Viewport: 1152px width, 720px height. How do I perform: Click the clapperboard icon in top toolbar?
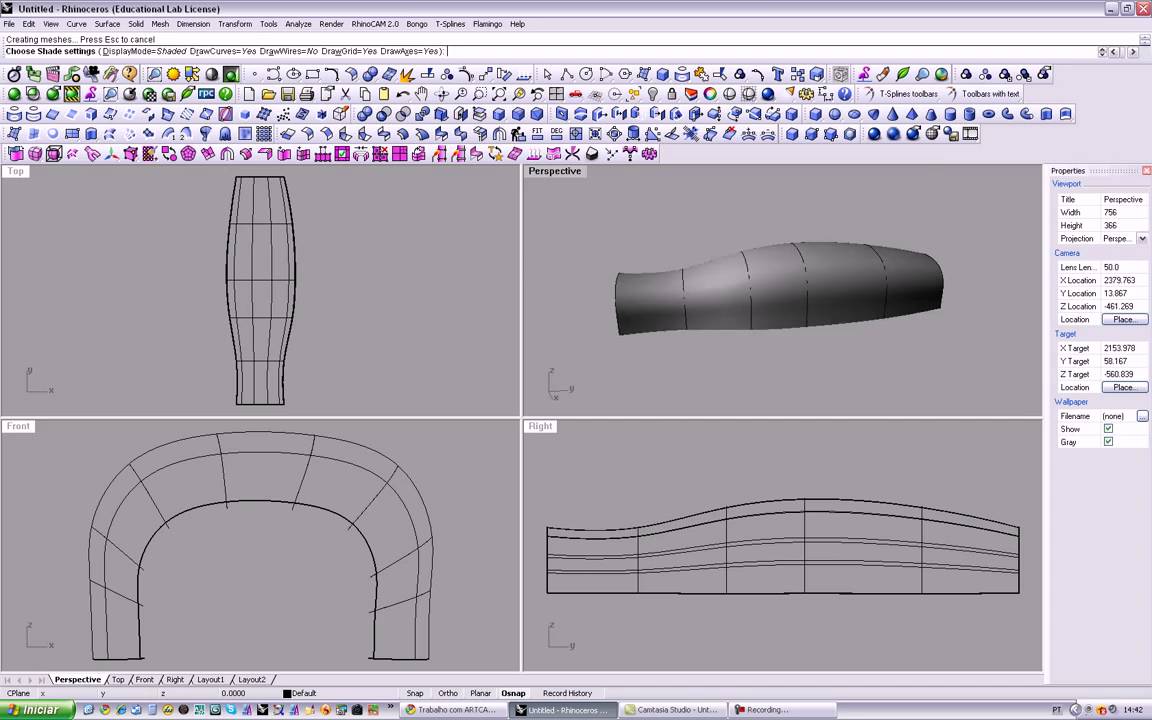pyautogui.click(x=52, y=74)
